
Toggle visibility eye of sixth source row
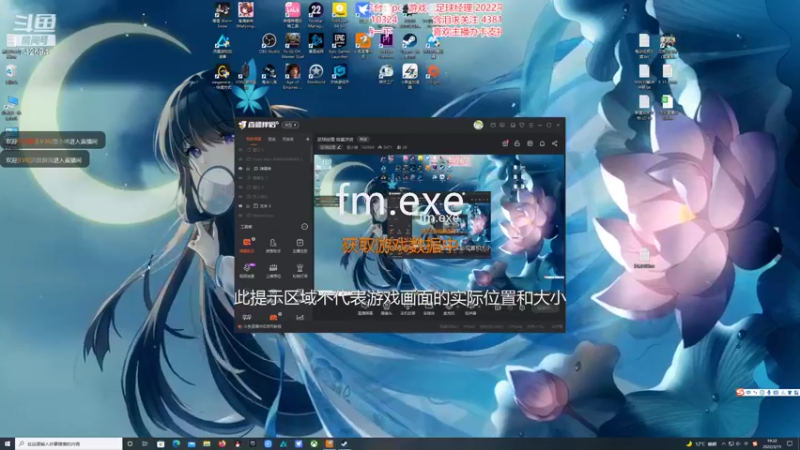241,196
